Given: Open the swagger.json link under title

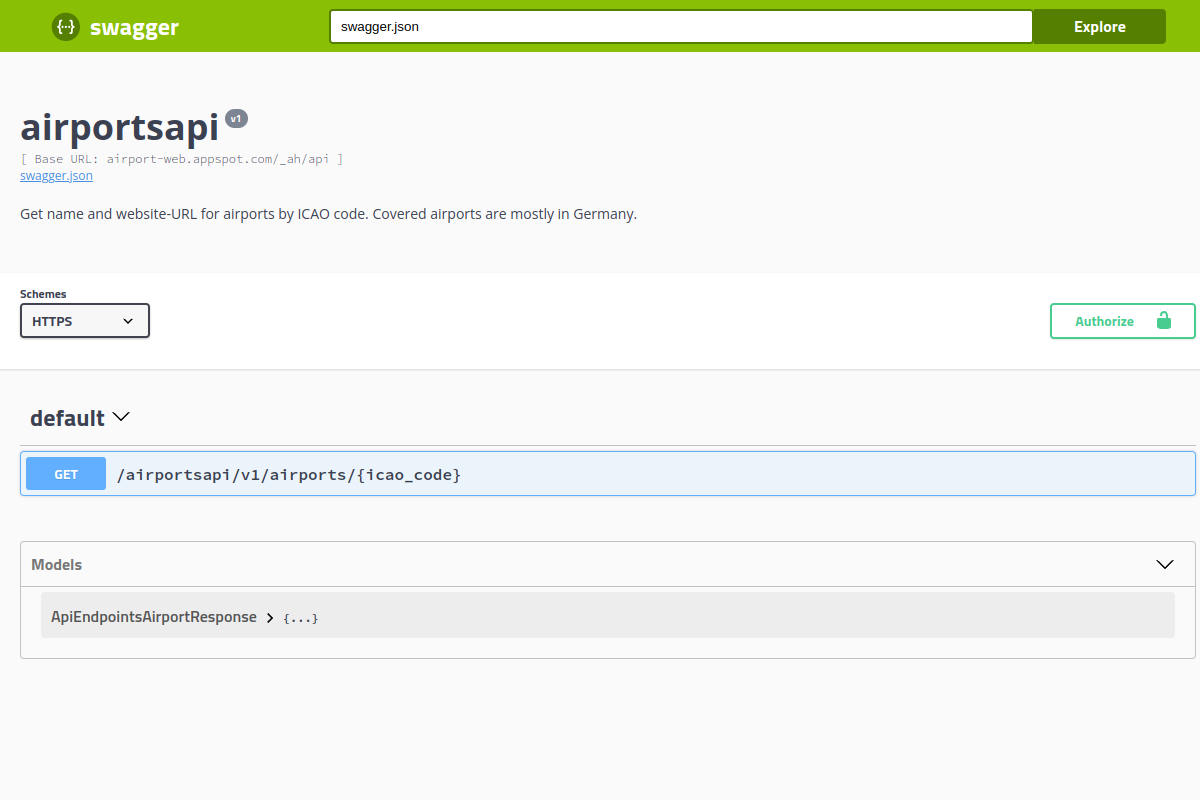Looking at the screenshot, I should (x=56, y=175).
